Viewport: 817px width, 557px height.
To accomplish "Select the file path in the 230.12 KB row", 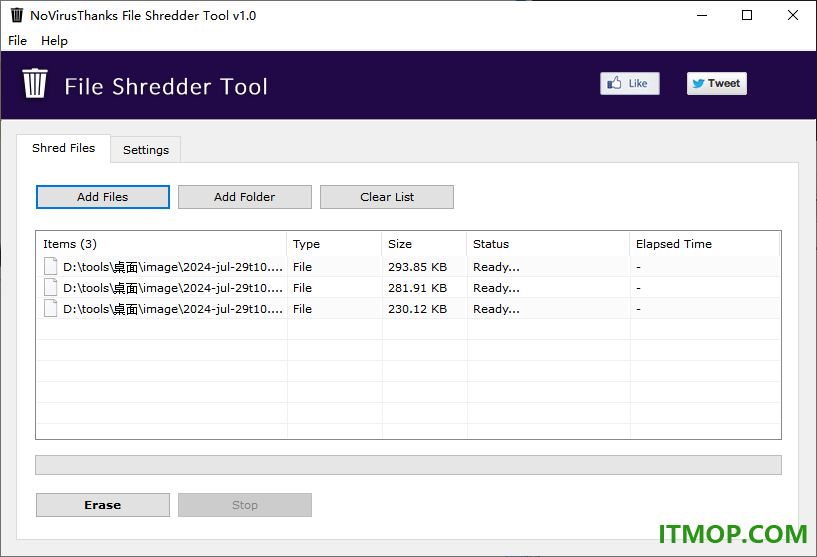I will 173,309.
